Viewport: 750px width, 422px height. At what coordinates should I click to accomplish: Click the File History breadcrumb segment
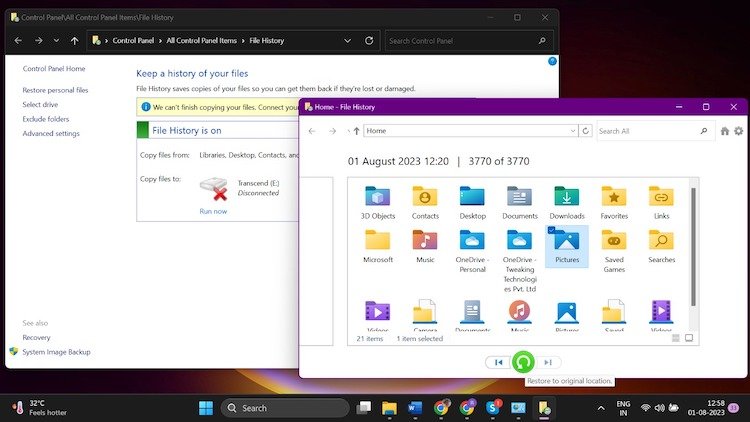(266, 41)
